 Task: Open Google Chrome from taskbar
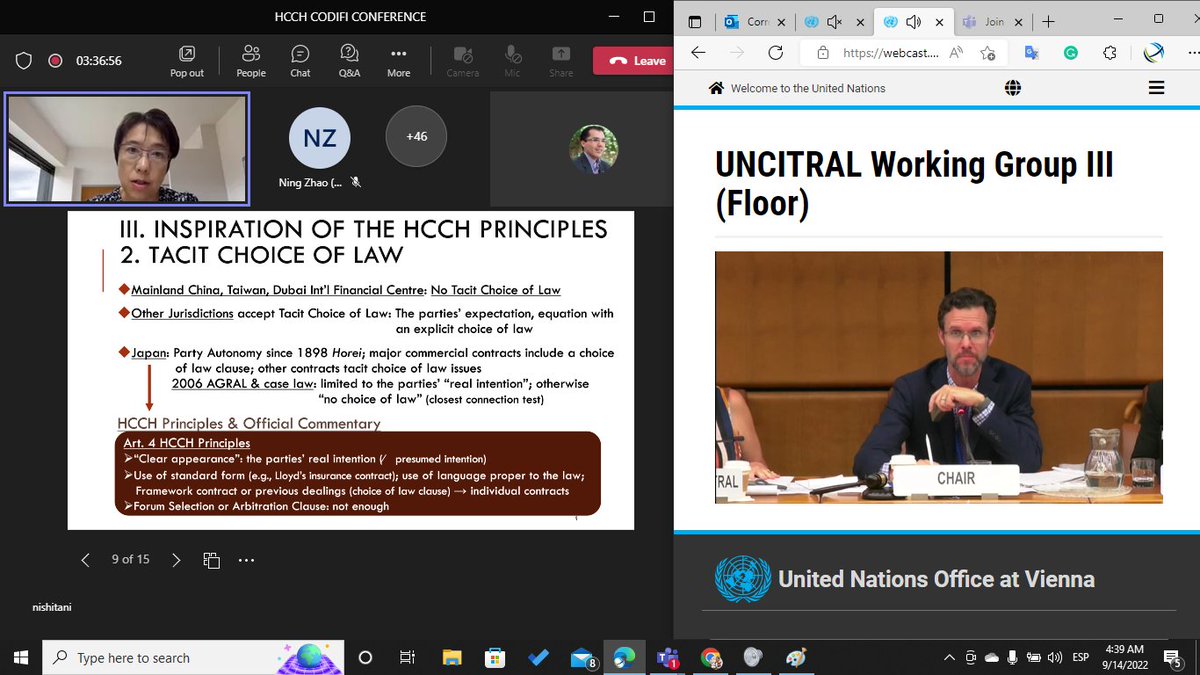point(711,657)
